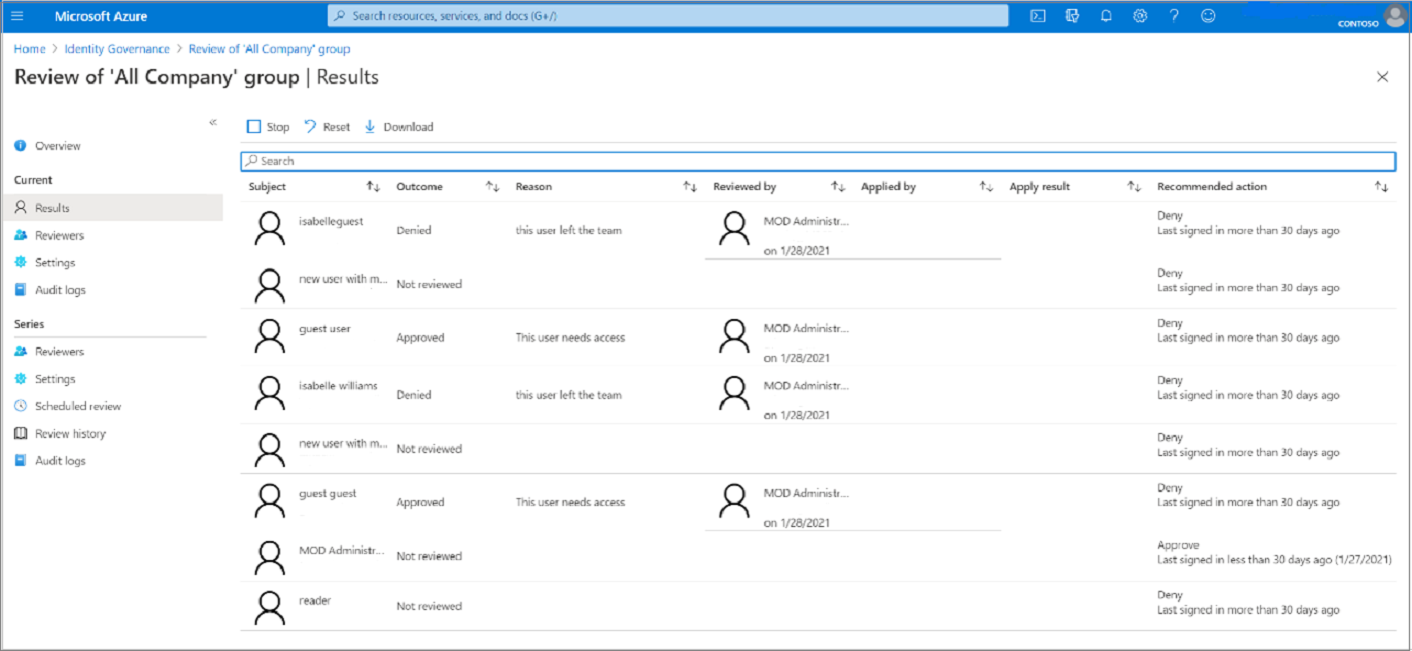Open portal Settings gear
1412x651 pixels.
pyautogui.click(x=1139, y=15)
